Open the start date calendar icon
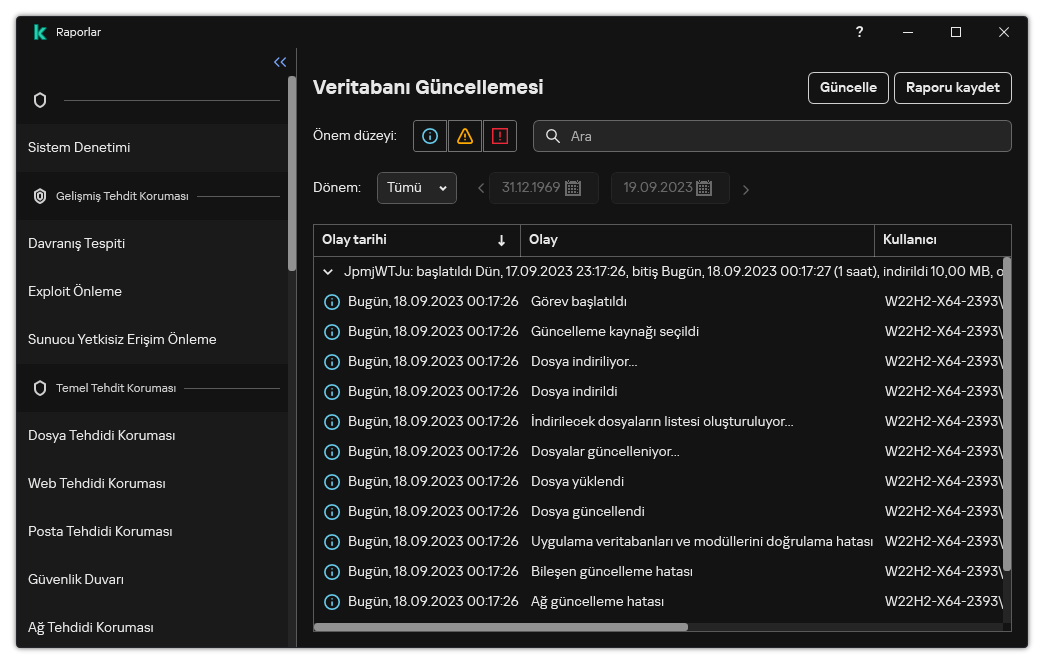The image size is (1044, 664). 573,188
